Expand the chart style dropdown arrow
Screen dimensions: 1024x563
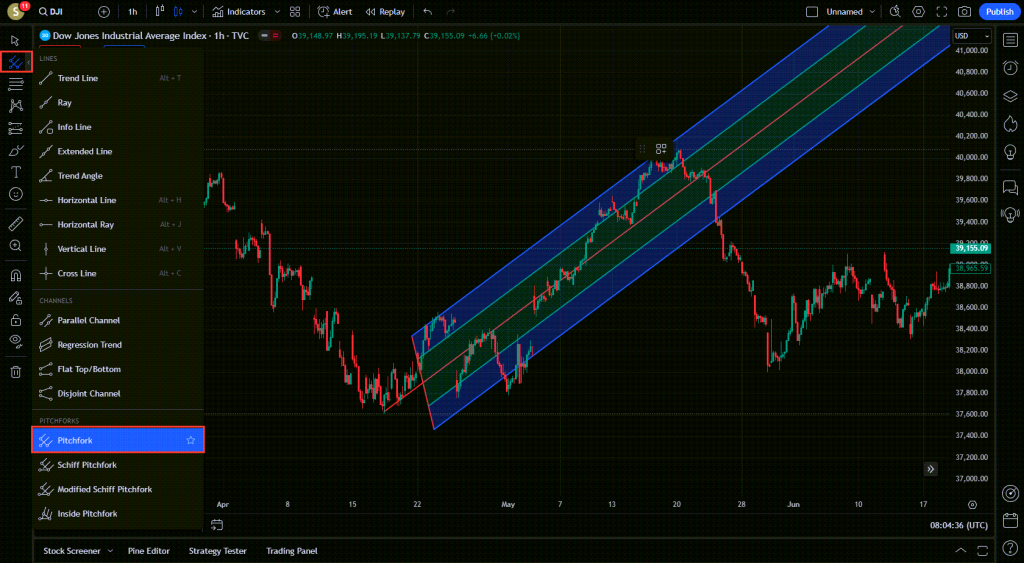pyautogui.click(x=195, y=12)
